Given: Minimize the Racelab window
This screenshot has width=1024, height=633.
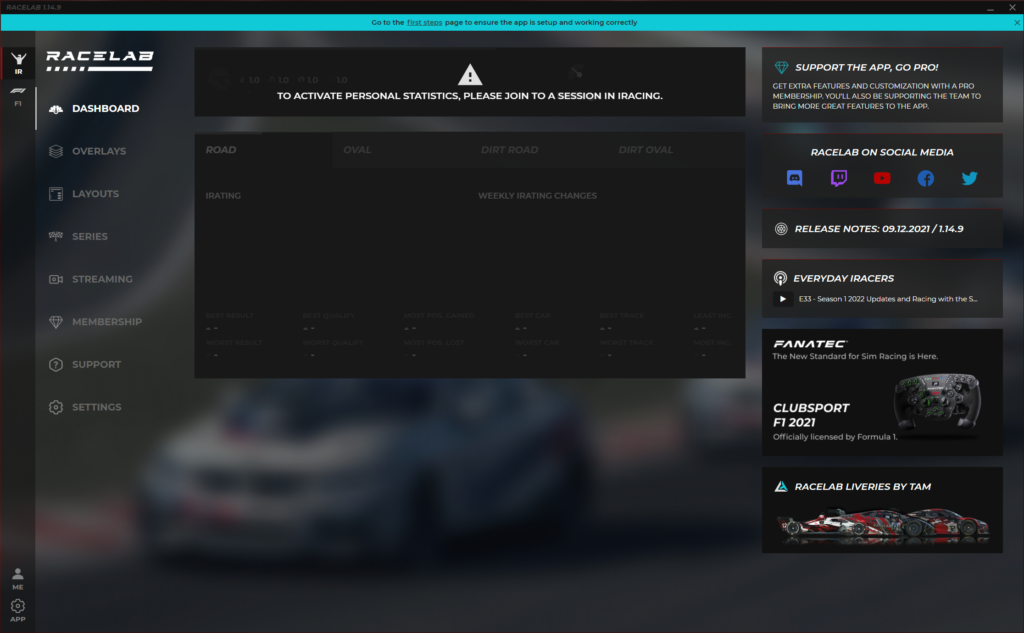Looking at the screenshot, I should pyautogui.click(x=991, y=7).
